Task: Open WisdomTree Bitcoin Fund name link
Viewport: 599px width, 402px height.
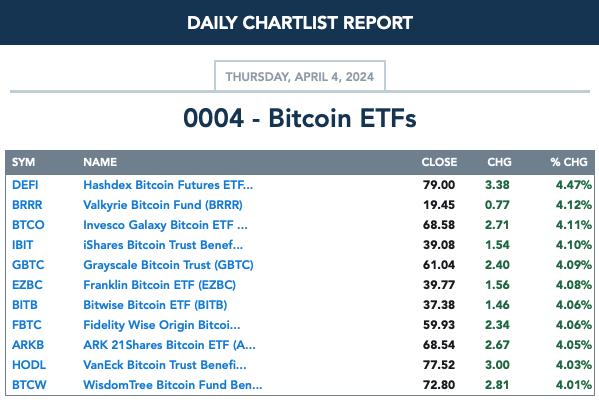Action: pos(173,385)
